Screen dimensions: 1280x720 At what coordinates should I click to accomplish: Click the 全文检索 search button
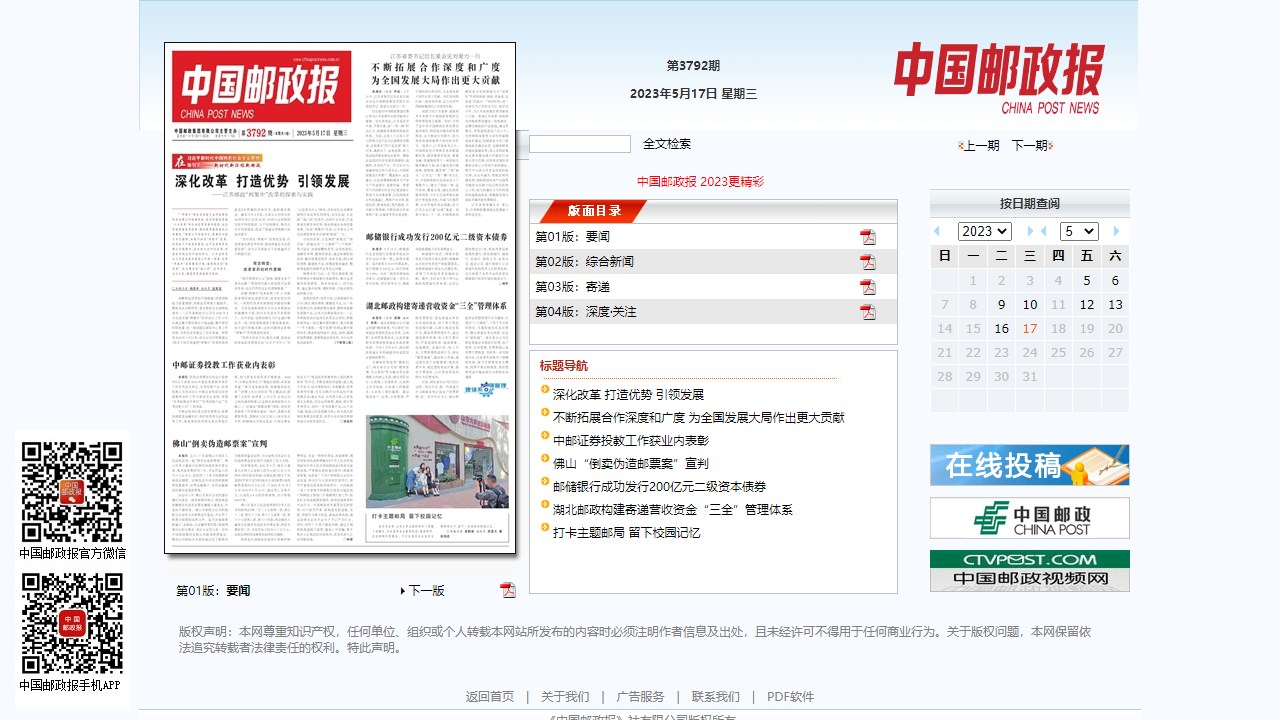(x=667, y=144)
